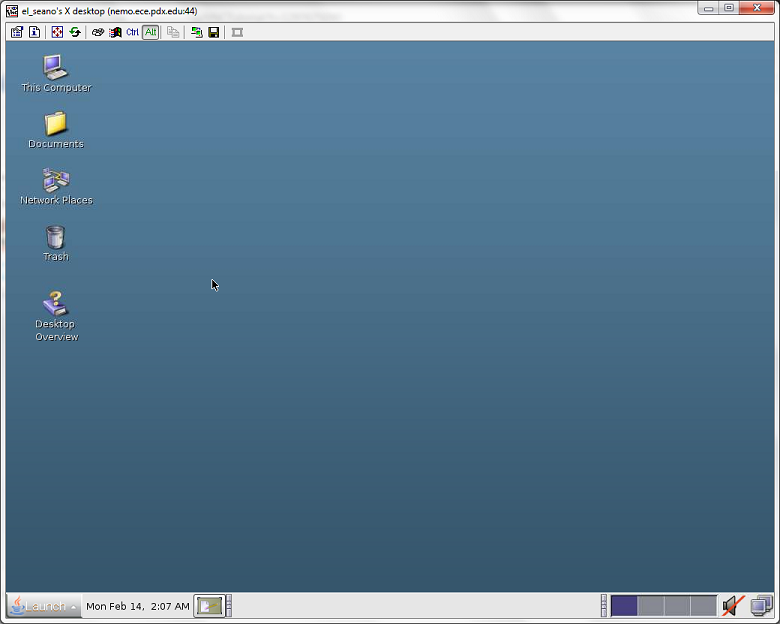Select the Desktop Overview help icon

pyautogui.click(x=56, y=316)
